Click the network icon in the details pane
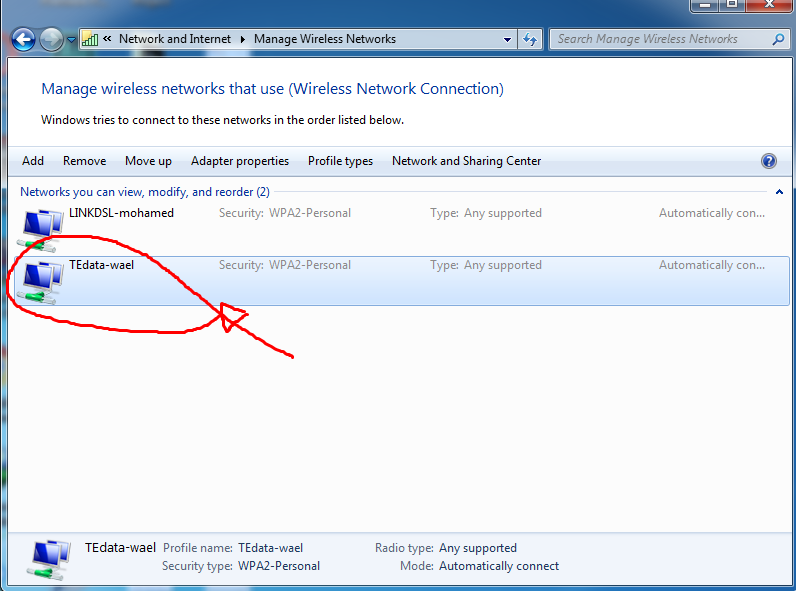This screenshot has height=591, width=796. 49,560
